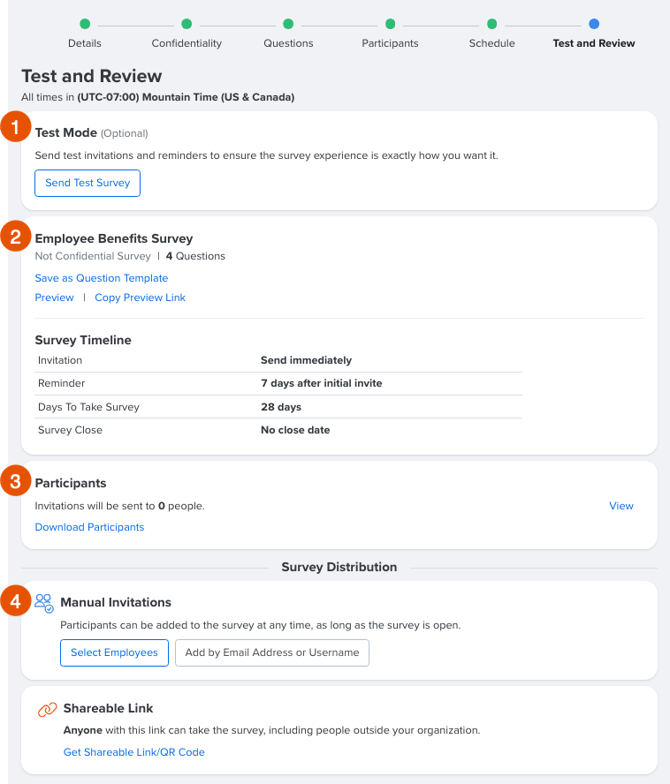Screen dimensions: 670x784
Task: Jump to the Participants step
Action: (390, 43)
